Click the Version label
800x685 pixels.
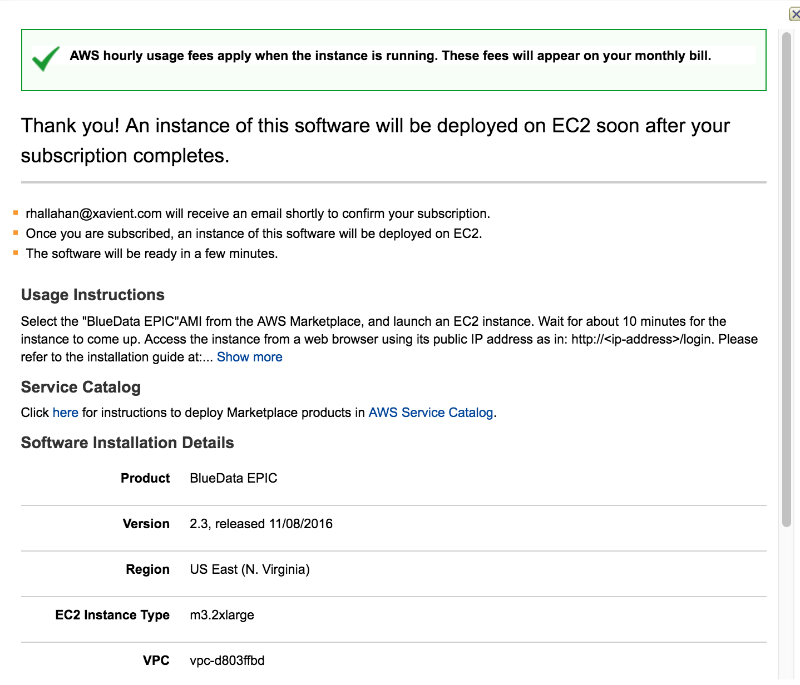[x=146, y=524]
